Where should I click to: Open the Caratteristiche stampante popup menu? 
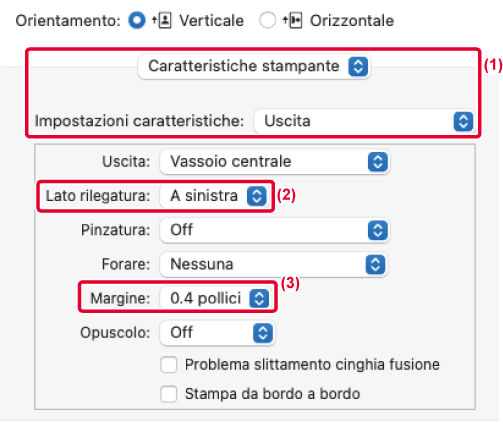pos(254,66)
